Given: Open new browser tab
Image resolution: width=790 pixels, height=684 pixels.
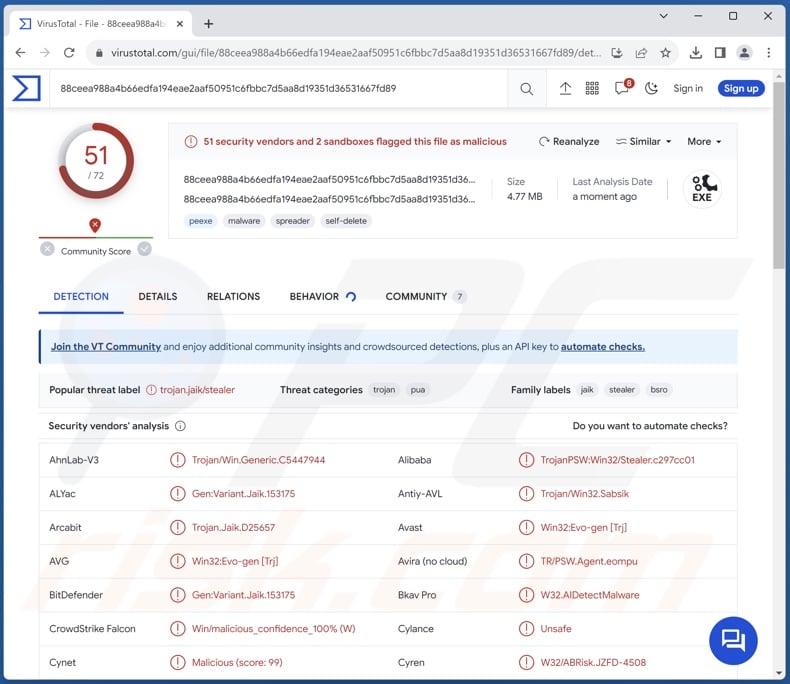Looking at the screenshot, I should coord(208,24).
